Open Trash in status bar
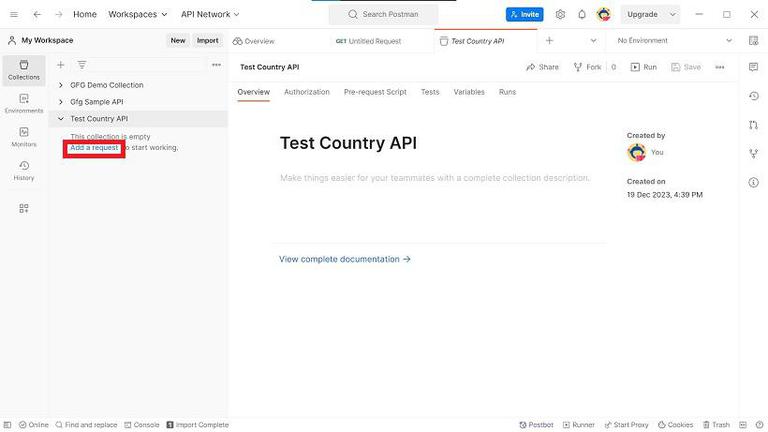Screen dimensions: 768x432 (716, 425)
